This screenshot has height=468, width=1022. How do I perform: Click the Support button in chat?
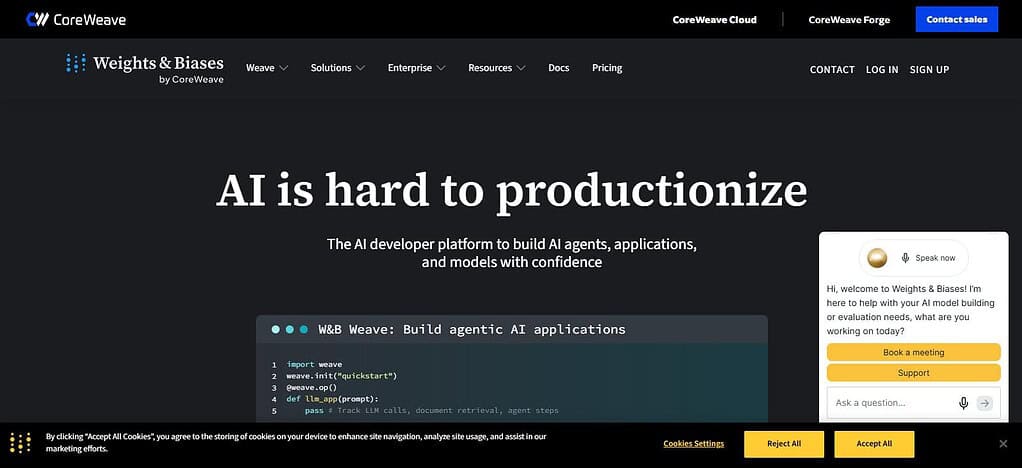[x=913, y=373]
